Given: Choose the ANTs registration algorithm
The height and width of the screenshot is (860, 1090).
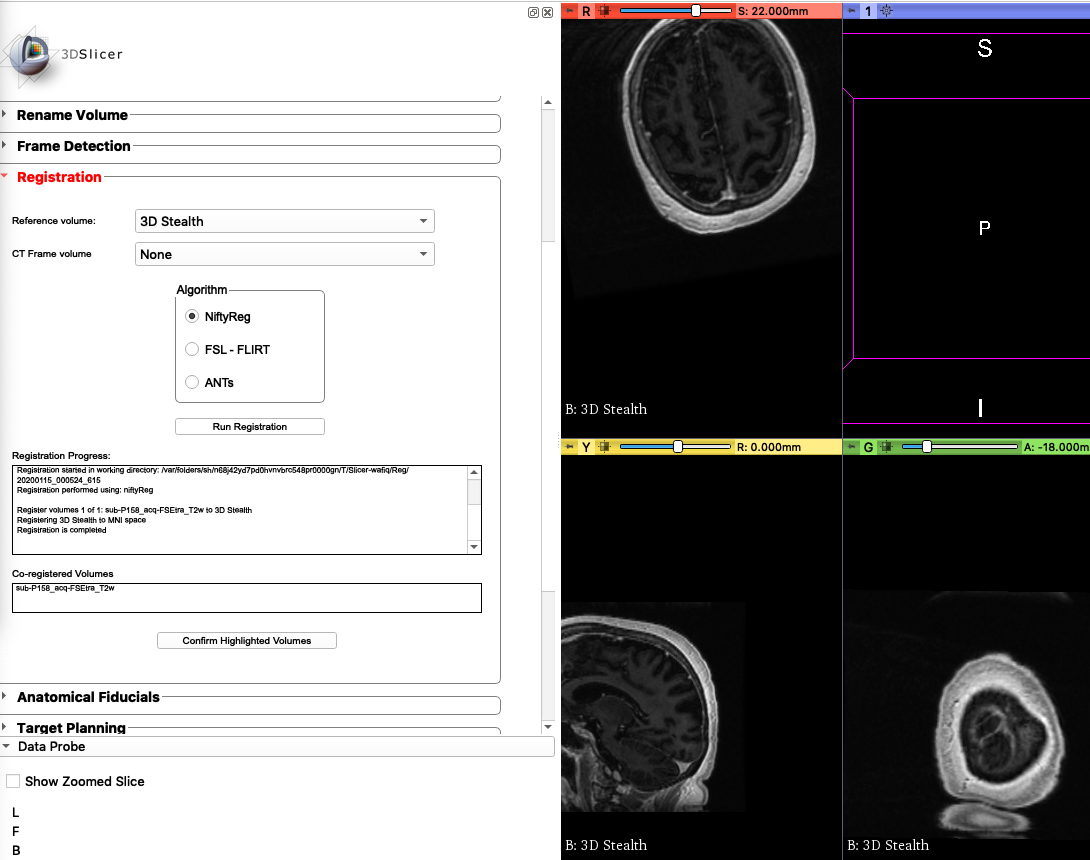Looking at the screenshot, I should [x=192, y=382].
